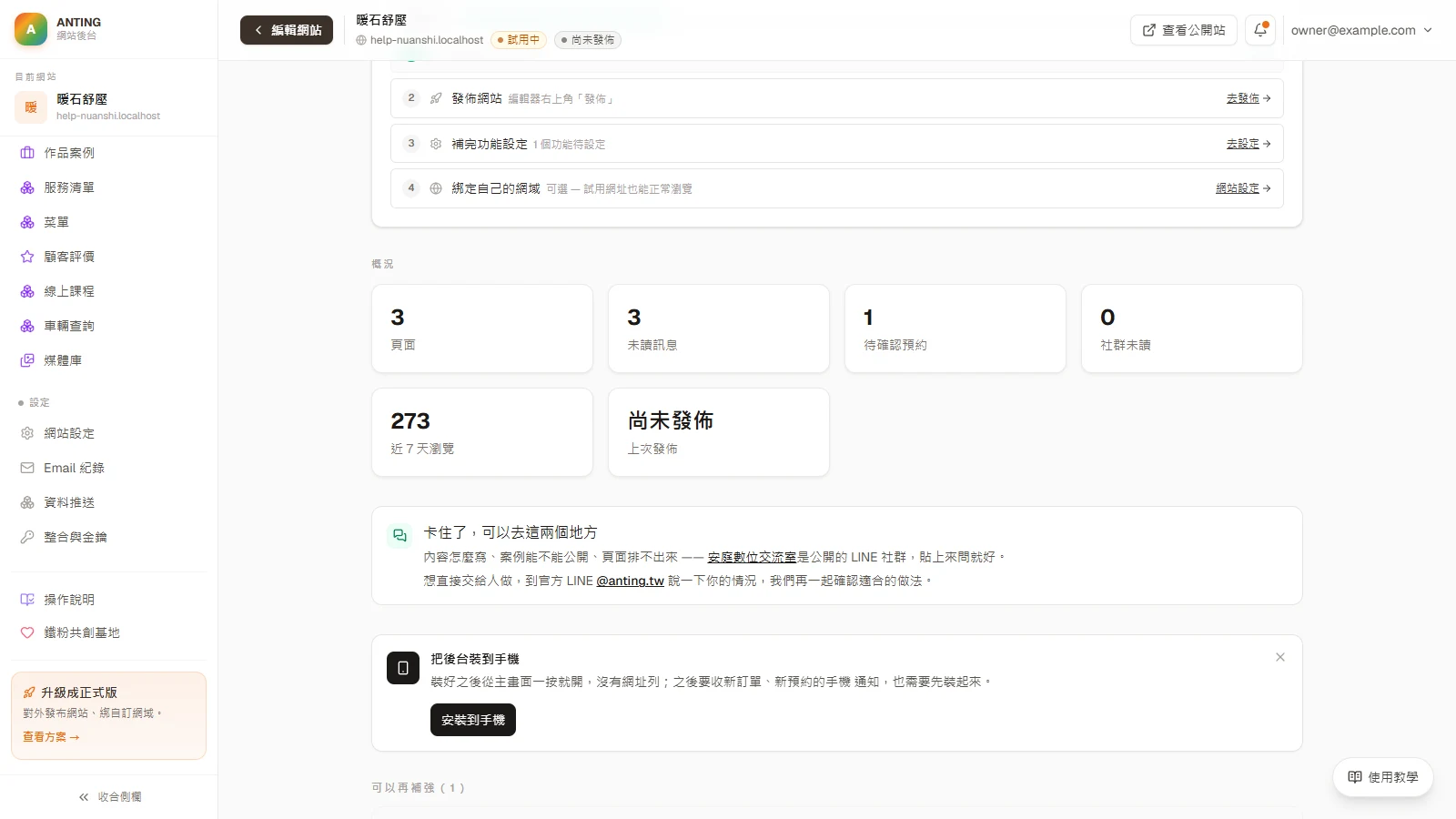Open the 未讀訊息 card
The width and height of the screenshot is (1456, 819).
(x=719, y=329)
